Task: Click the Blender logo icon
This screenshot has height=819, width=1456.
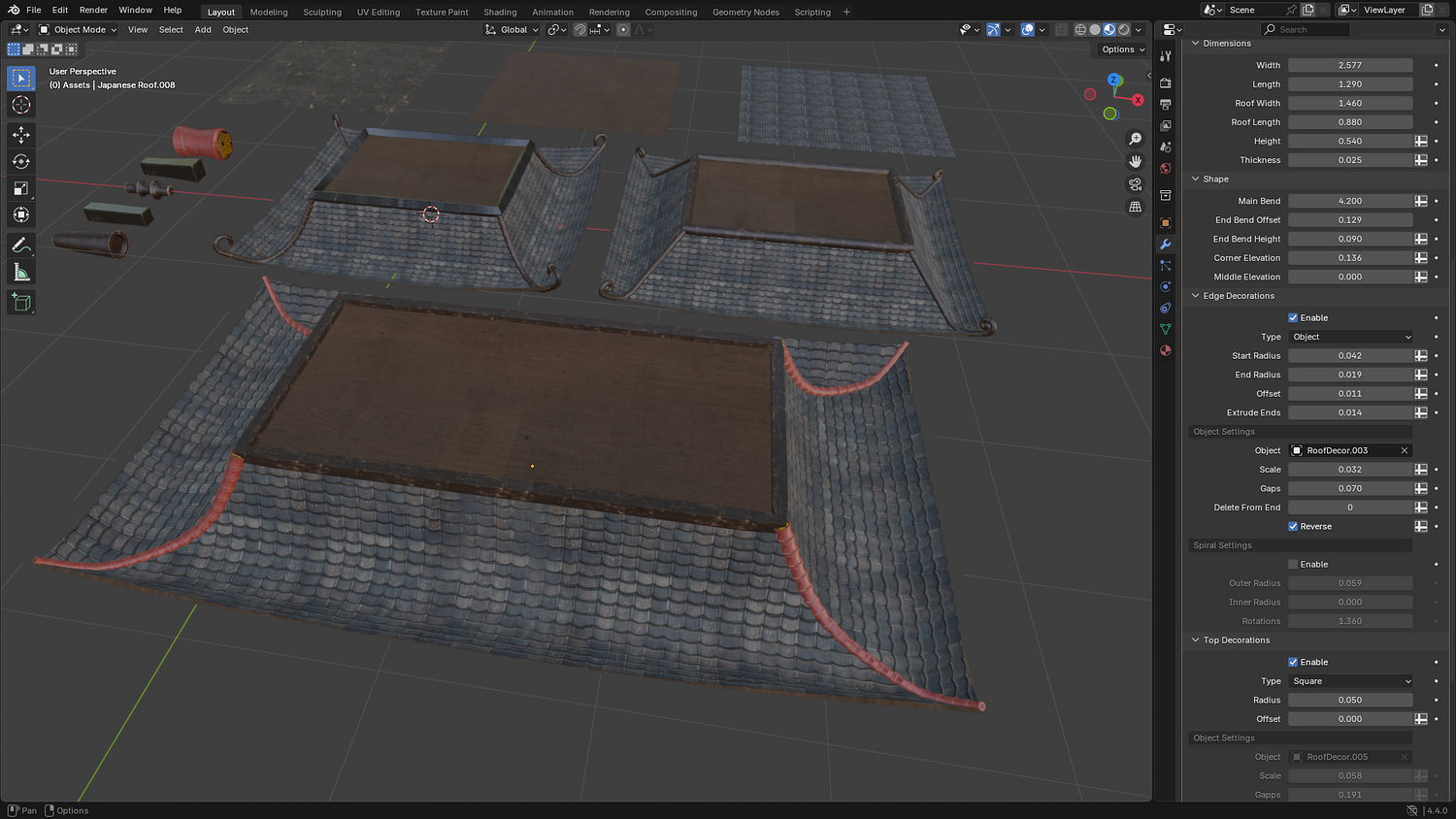Action: pyautogui.click(x=15, y=10)
